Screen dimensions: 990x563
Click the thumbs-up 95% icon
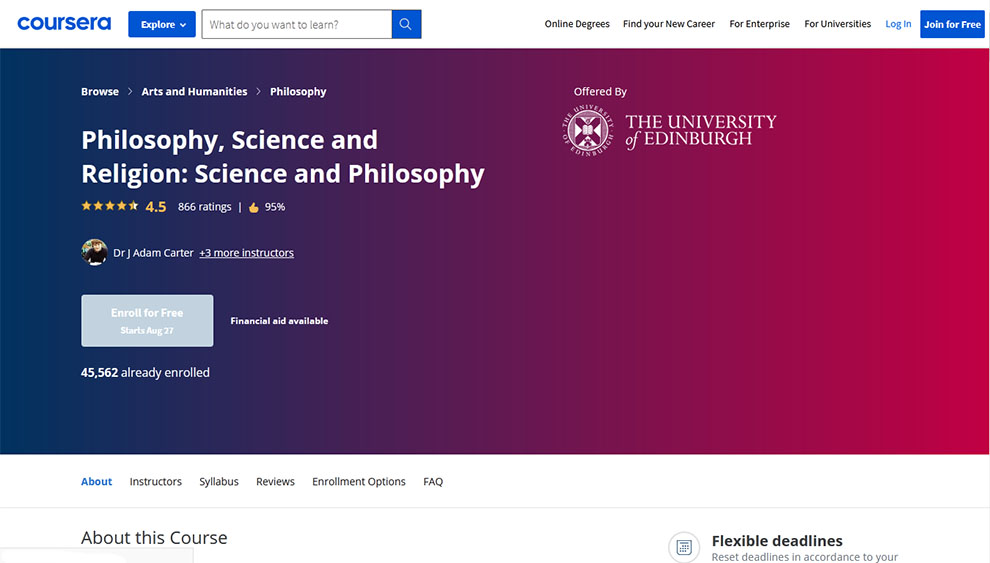tap(254, 207)
